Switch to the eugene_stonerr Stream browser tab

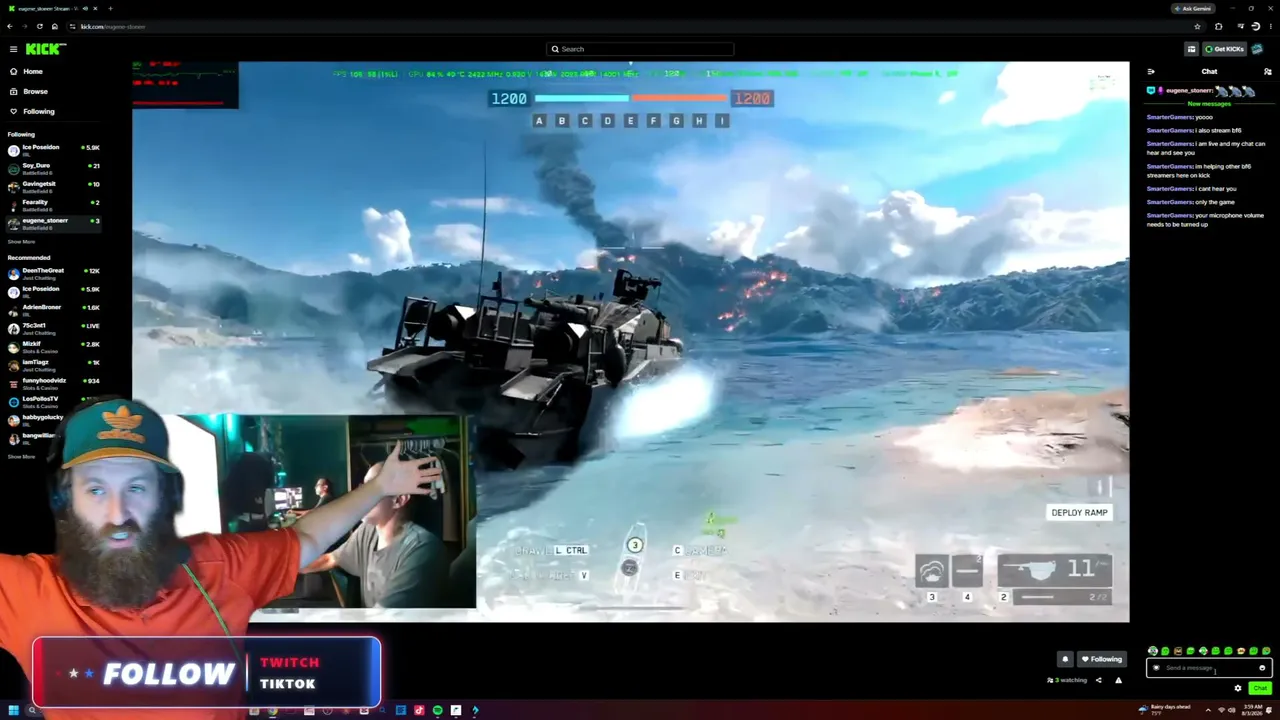click(x=52, y=8)
